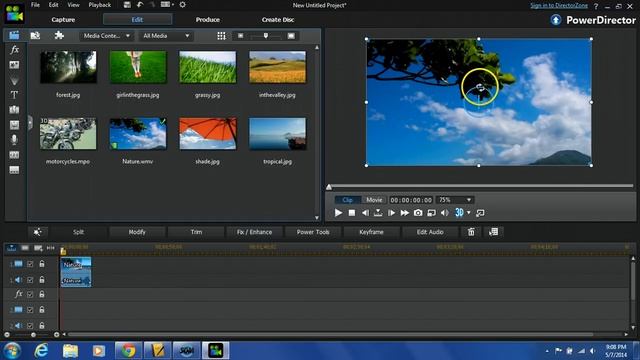This screenshot has height=360, width=640.
Task: Open the preferences gear icon
Action: [182, 5]
